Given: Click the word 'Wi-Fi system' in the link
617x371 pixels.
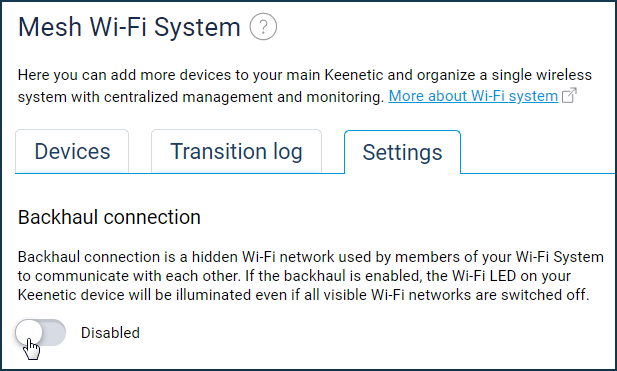Looking at the screenshot, I should click(x=514, y=96).
